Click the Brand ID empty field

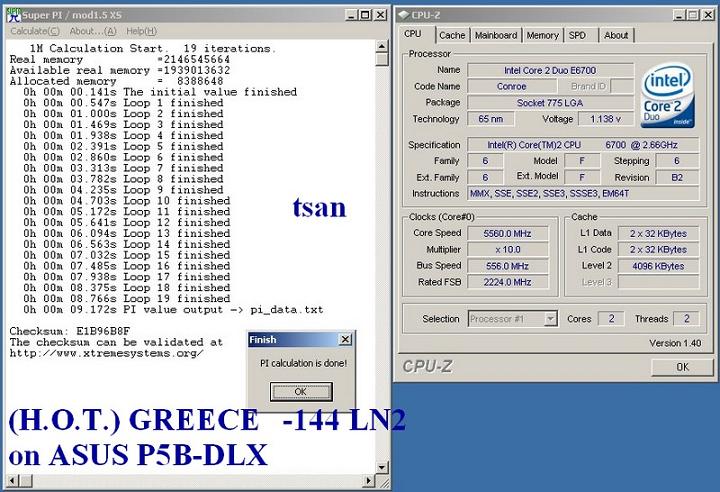click(x=622, y=86)
